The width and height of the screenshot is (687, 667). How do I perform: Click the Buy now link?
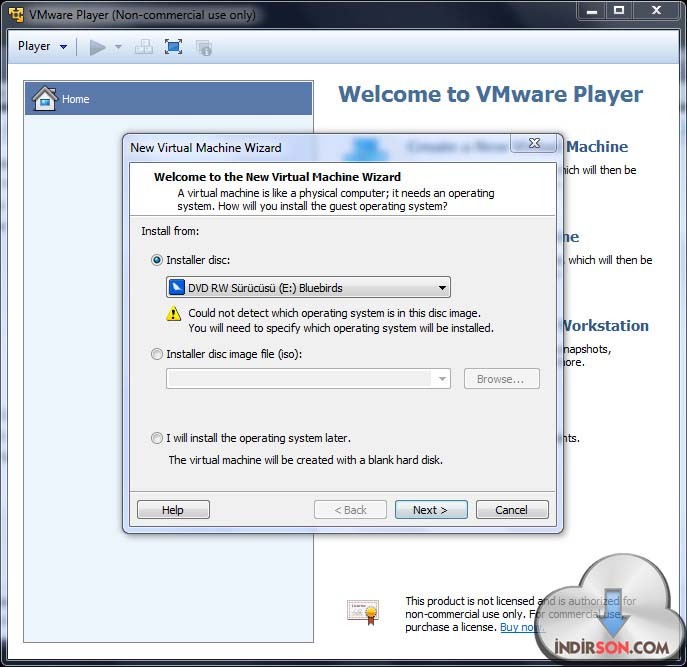(x=522, y=627)
